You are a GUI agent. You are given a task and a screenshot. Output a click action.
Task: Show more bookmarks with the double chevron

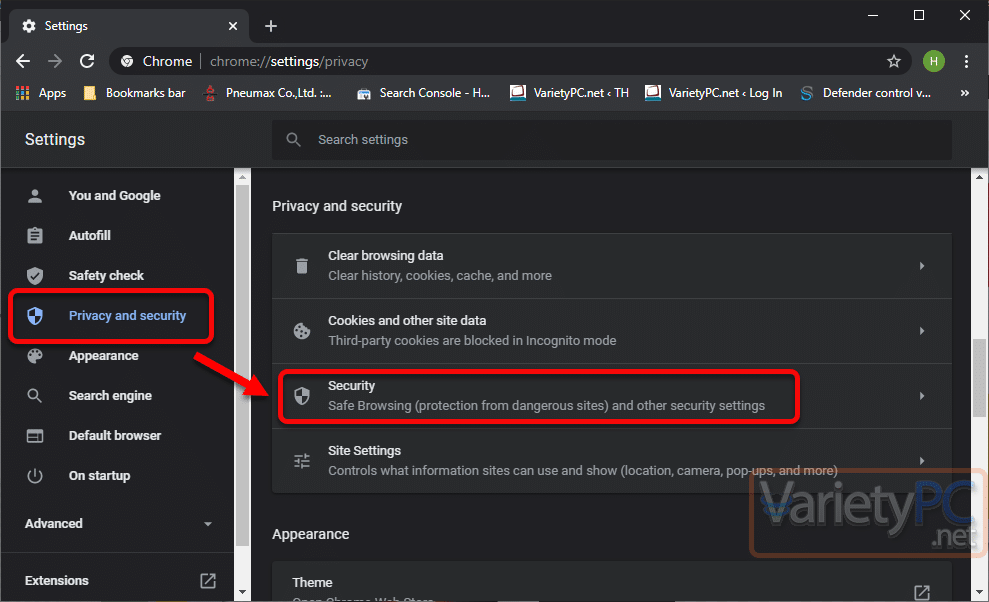[964, 93]
